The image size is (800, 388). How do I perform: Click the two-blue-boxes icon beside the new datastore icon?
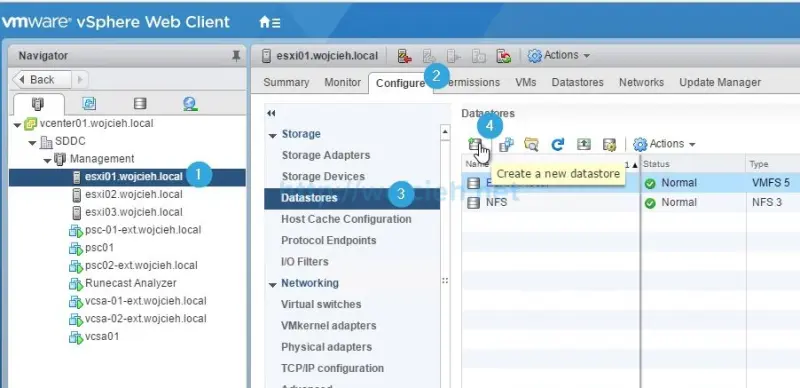(x=506, y=144)
